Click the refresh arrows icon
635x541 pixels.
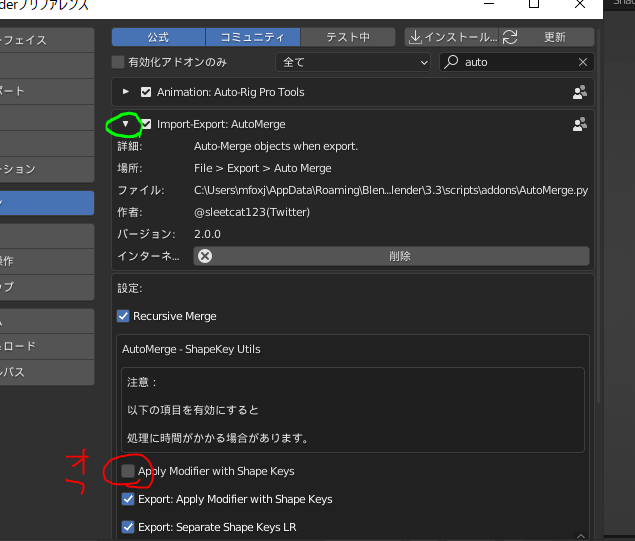[511, 37]
